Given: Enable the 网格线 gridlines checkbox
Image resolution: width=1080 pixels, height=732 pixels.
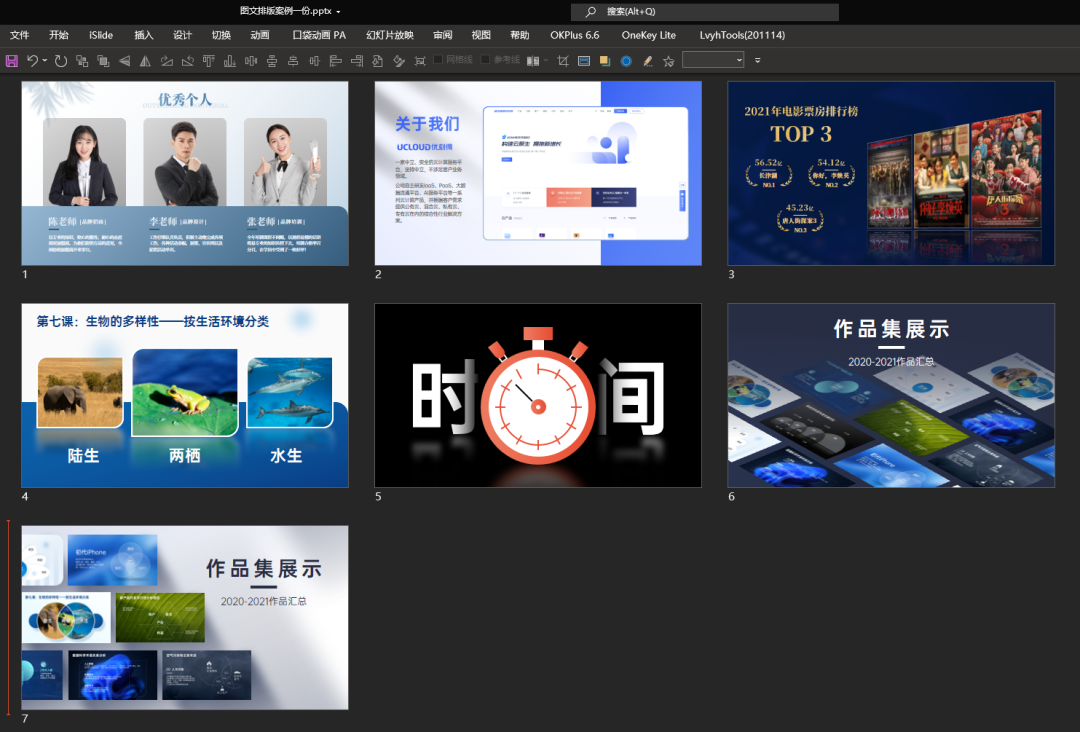Looking at the screenshot, I should 438,61.
